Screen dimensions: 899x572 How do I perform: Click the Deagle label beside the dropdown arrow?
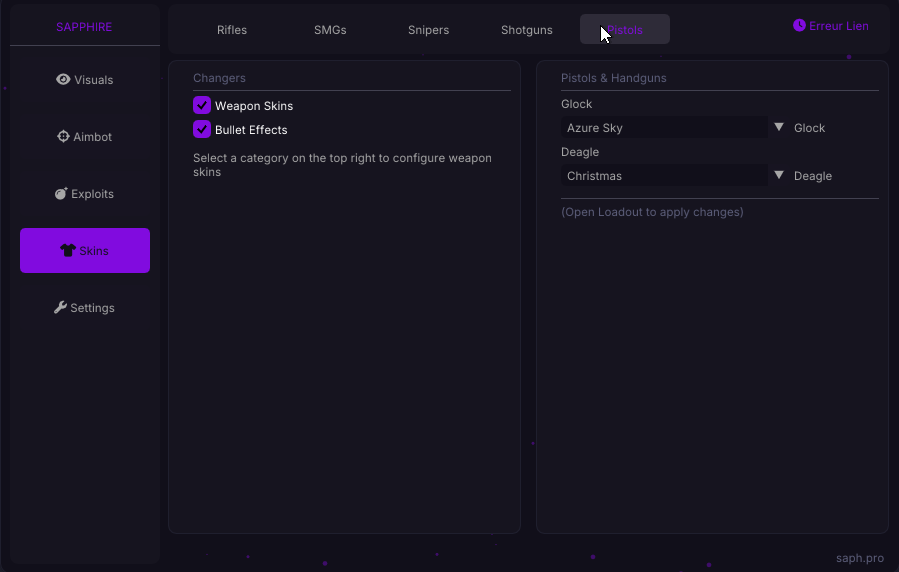[812, 176]
